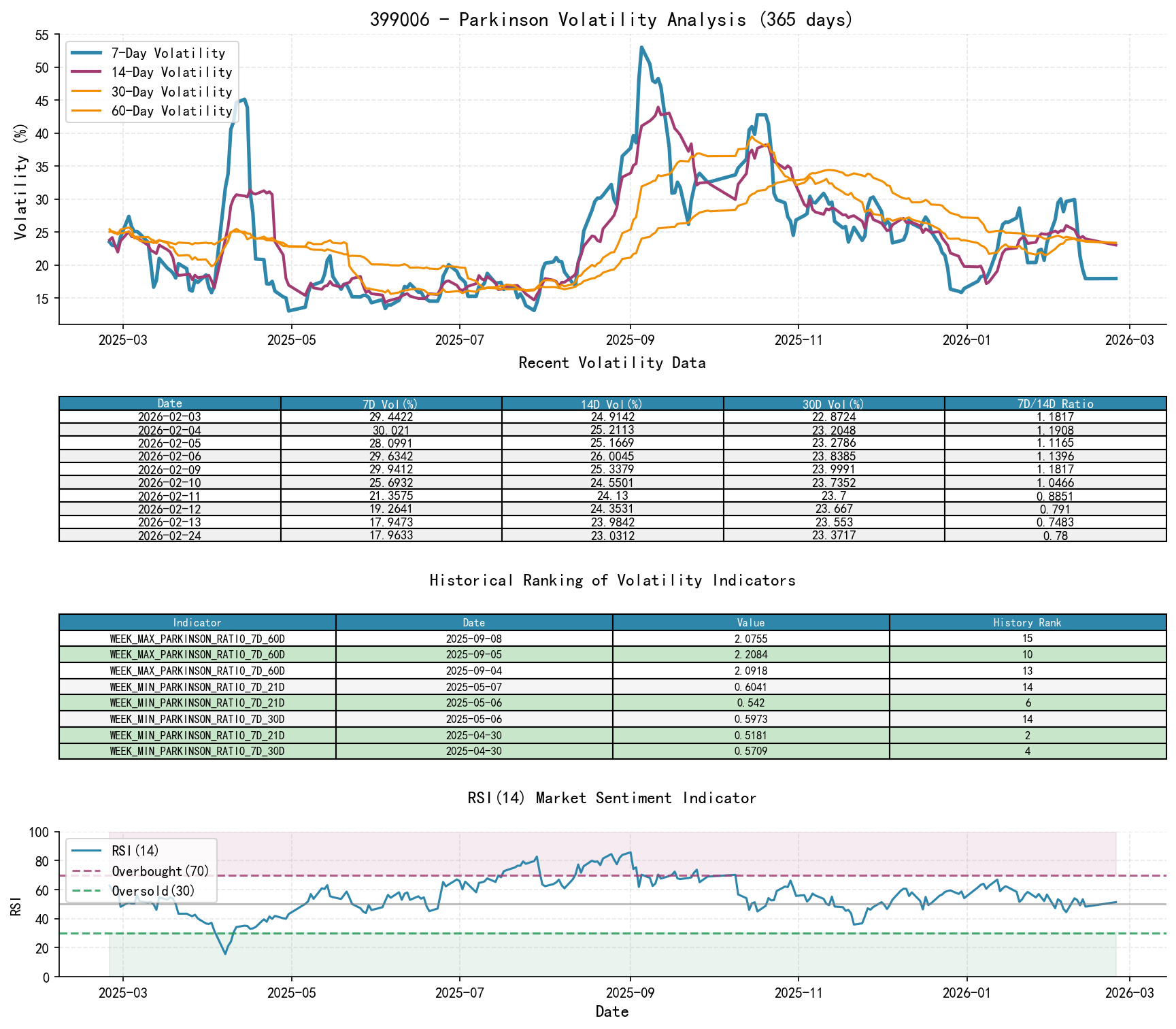Select the 30-Day Volatility legend line marker
This screenshot has height=1029, width=1176.
click(x=88, y=92)
